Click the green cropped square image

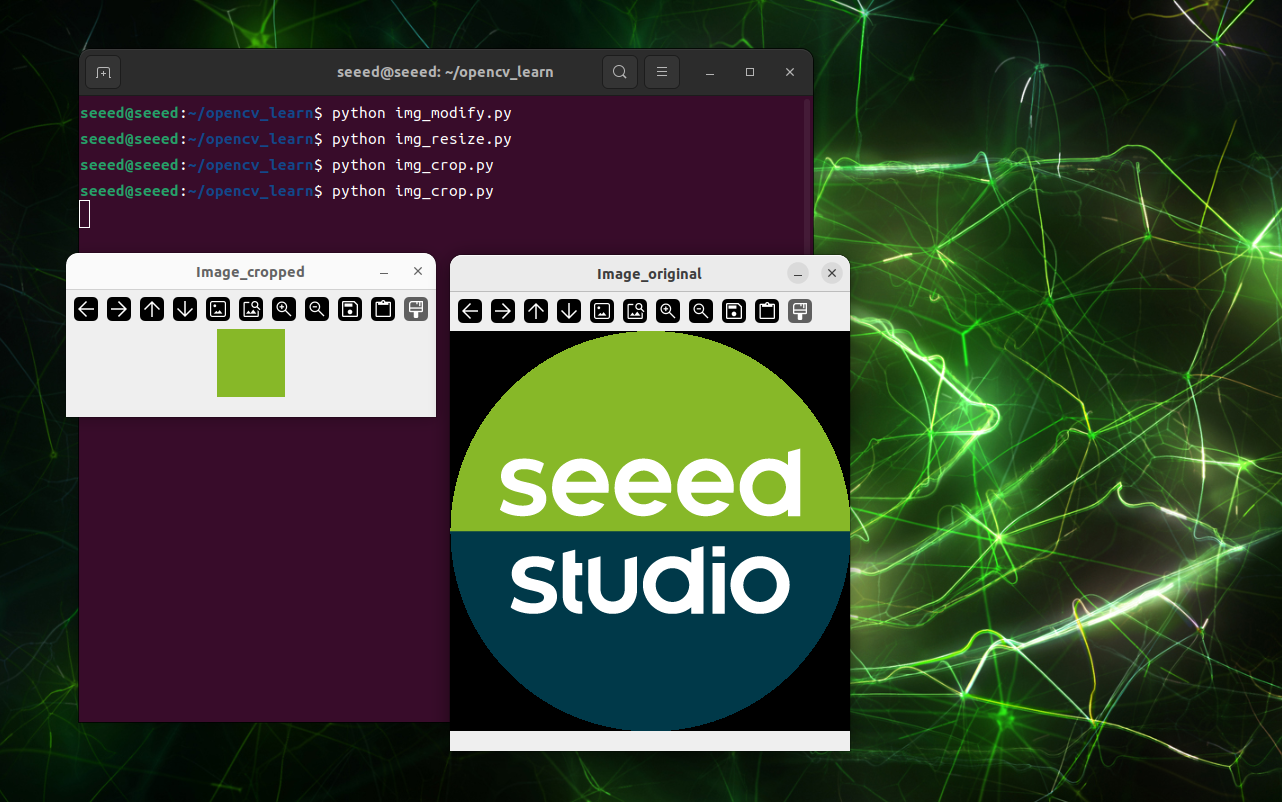pos(251,363)
